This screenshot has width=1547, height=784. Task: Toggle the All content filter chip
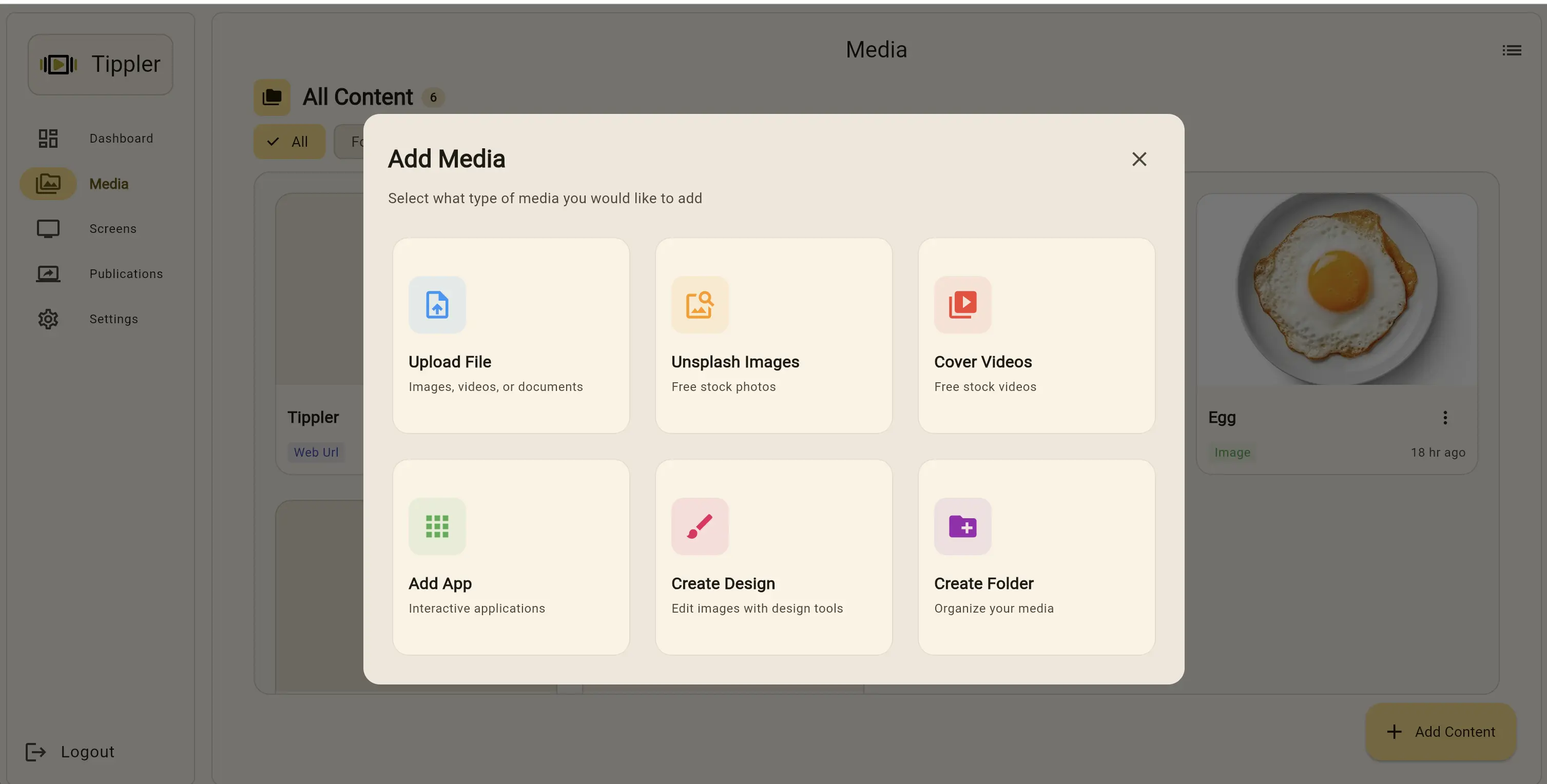click(289, 141)
